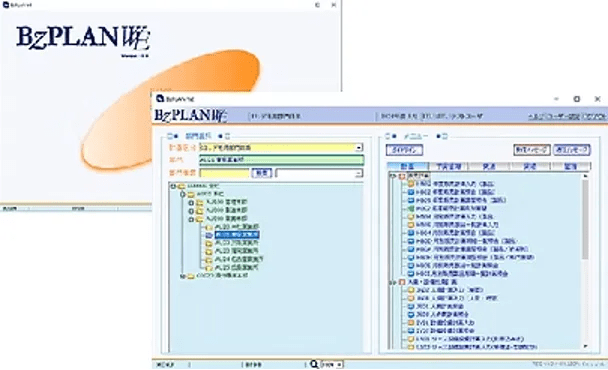Open the empty combo box next to 検索
This screenshot has width=608, height=370.
[x=319, y=173]
